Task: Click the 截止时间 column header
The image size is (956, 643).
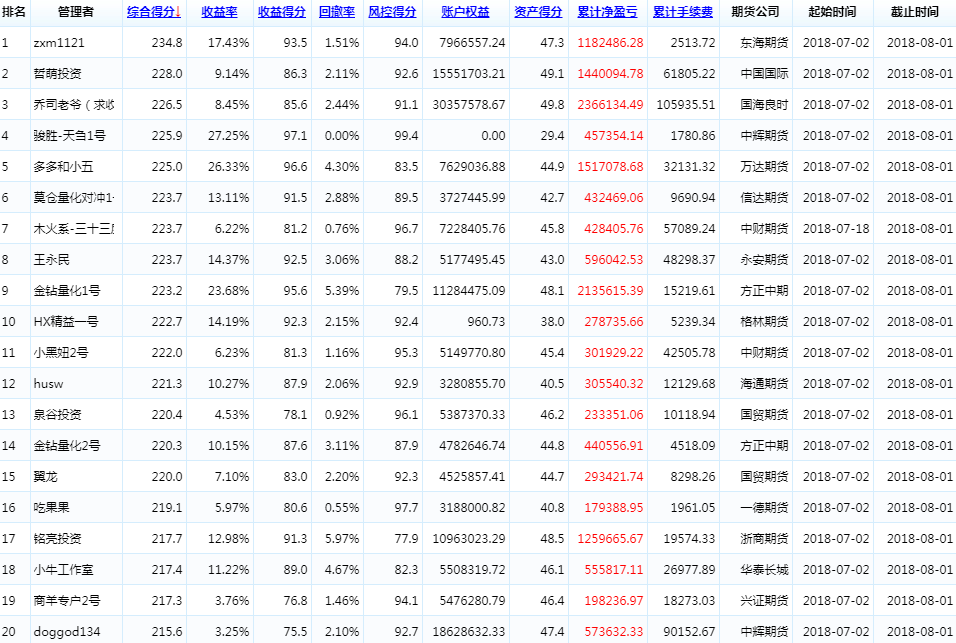Action: [x=915, y=12]
